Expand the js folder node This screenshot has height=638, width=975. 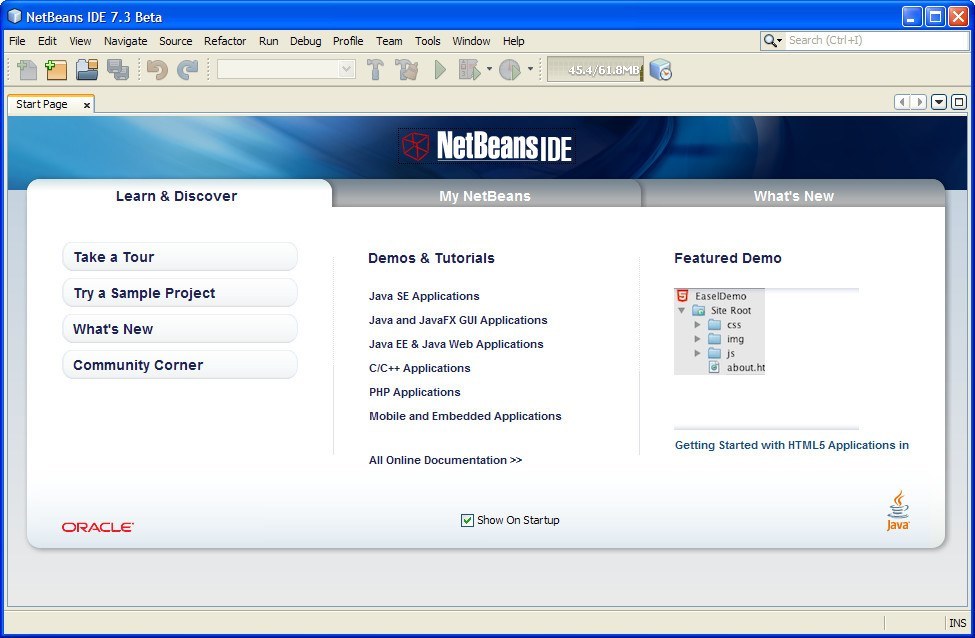click(x=697, y=353)
